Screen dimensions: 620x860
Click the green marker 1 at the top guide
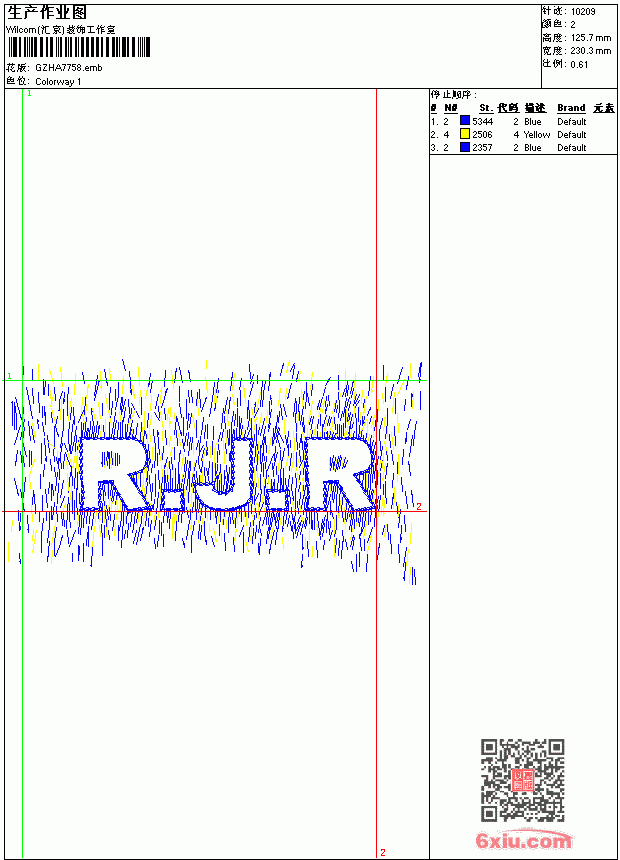[x=29, y=94]
